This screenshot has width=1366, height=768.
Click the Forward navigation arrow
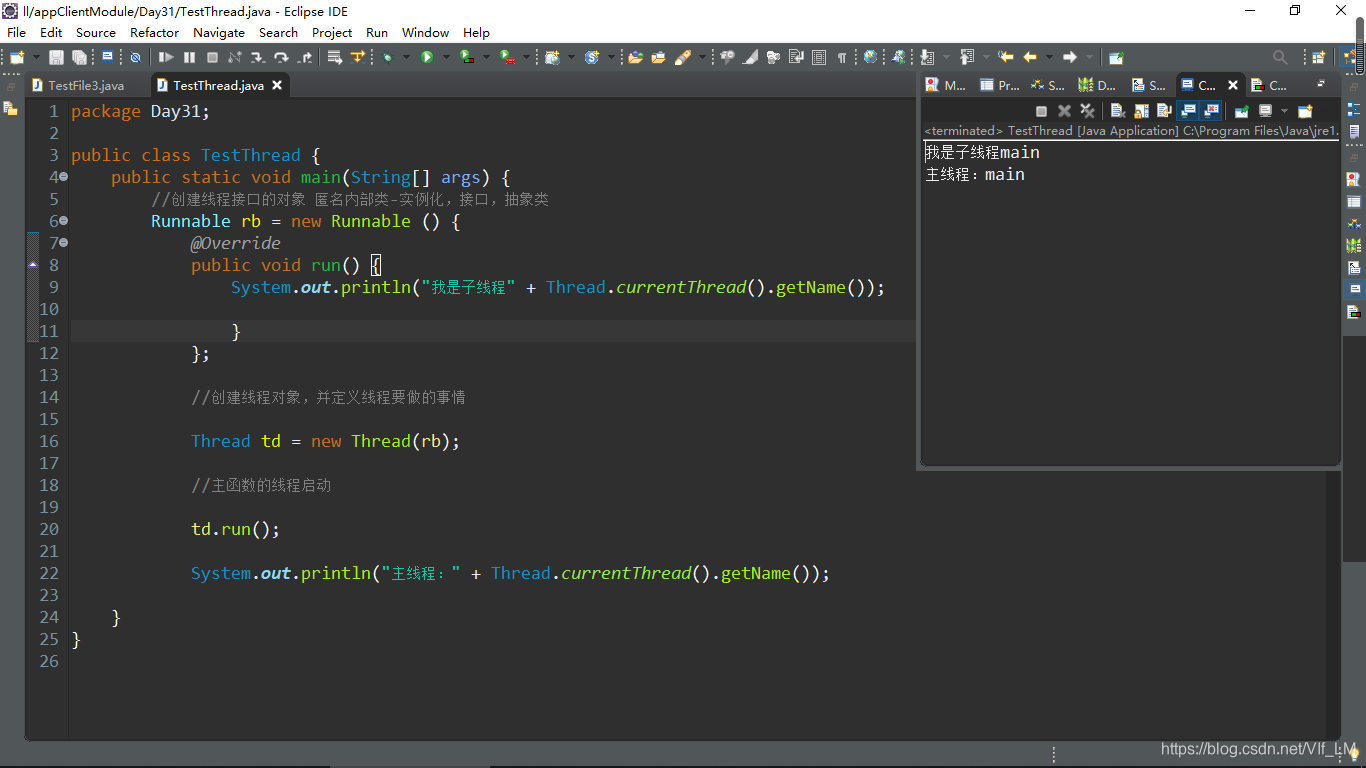pos(1069,57)
